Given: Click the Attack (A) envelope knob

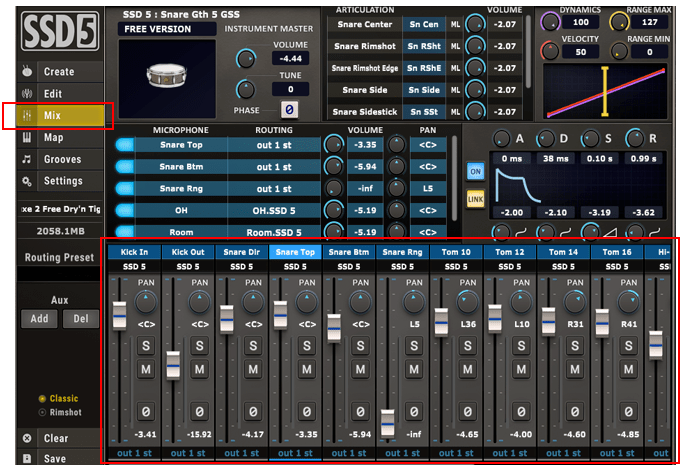Looking at the screenshot, I should click(x=502, y=139).
